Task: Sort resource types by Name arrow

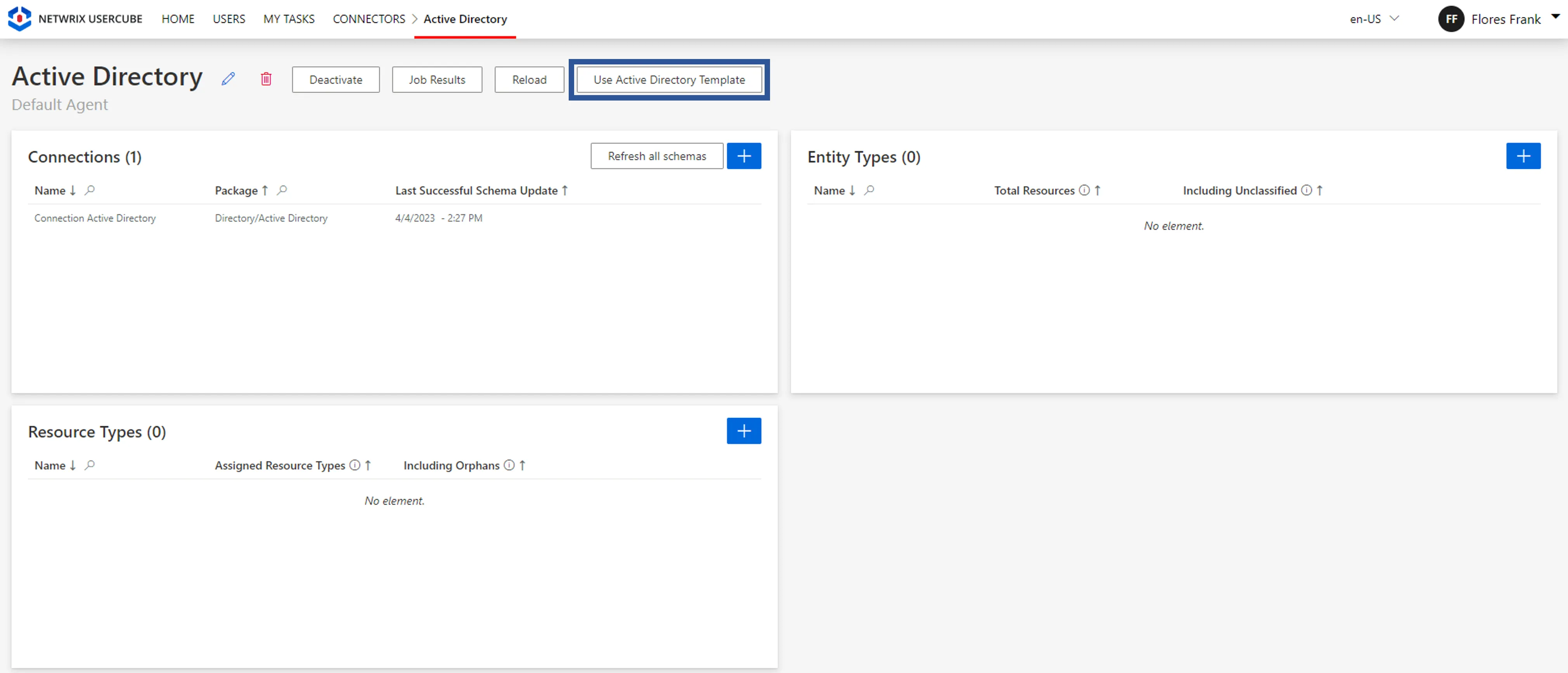Action: (x=73, y=465)
